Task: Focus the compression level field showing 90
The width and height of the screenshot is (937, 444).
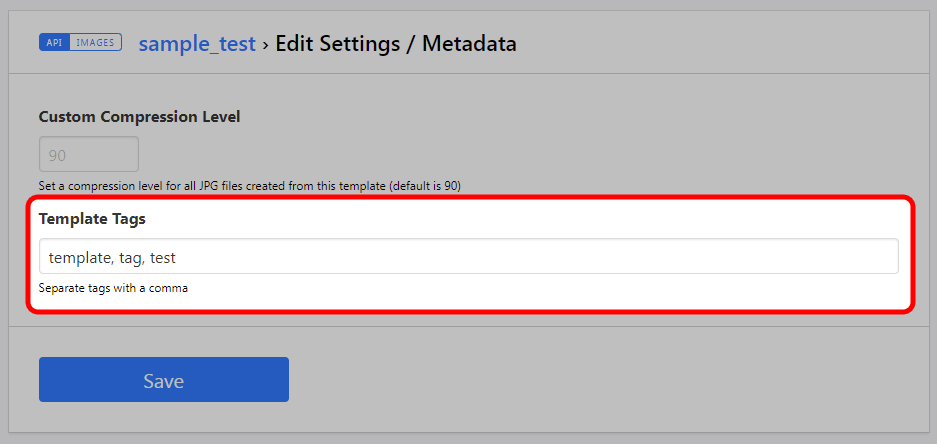Action: tap(89, 155)
